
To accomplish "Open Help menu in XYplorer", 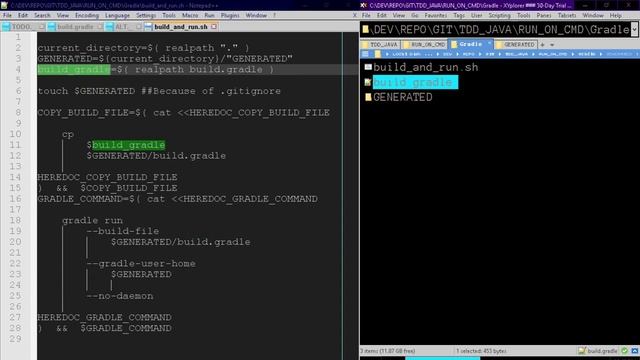I will [x=616, y=16].
